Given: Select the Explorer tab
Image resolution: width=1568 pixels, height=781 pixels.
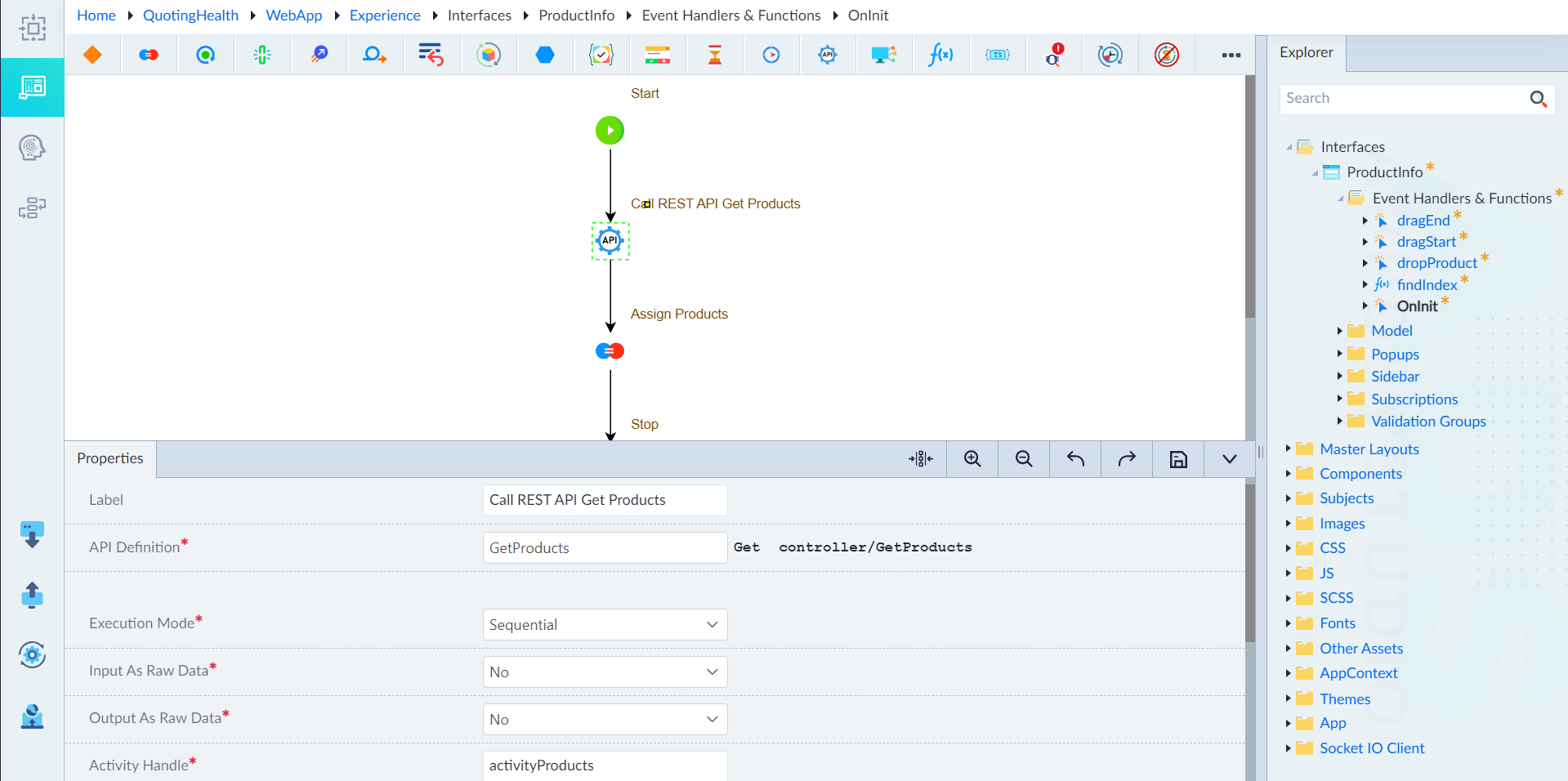Looking at the screenshot, I should [1306, 52].
